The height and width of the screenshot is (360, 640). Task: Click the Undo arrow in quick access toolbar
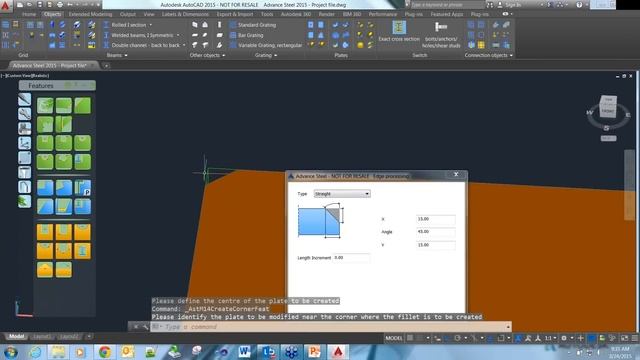[70, 5]
